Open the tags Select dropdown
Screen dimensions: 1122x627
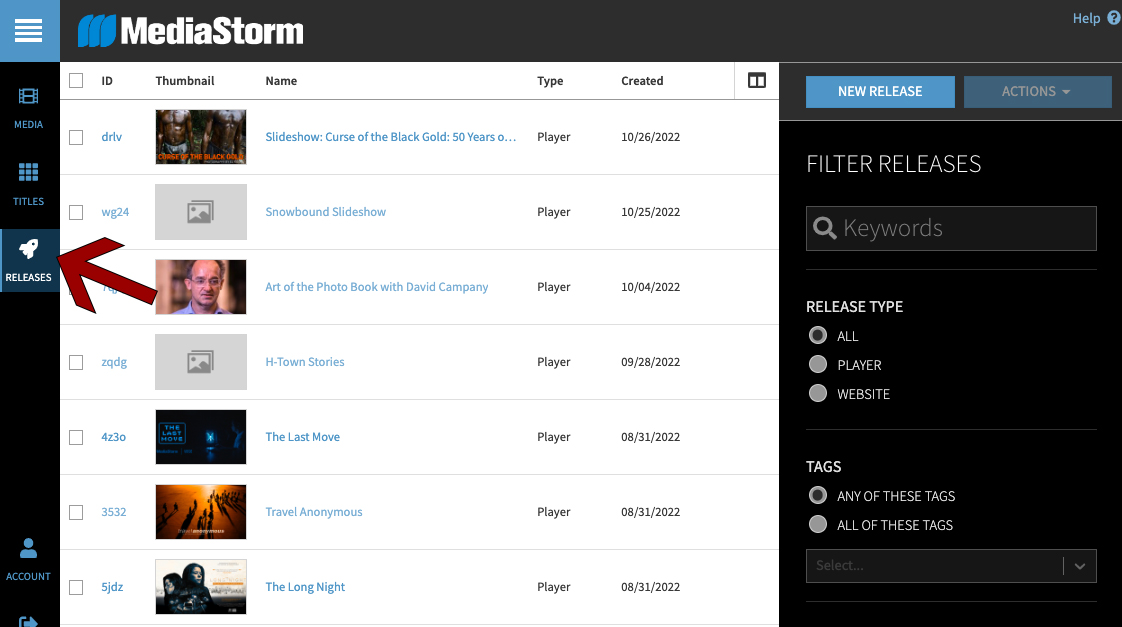[950, 566]
